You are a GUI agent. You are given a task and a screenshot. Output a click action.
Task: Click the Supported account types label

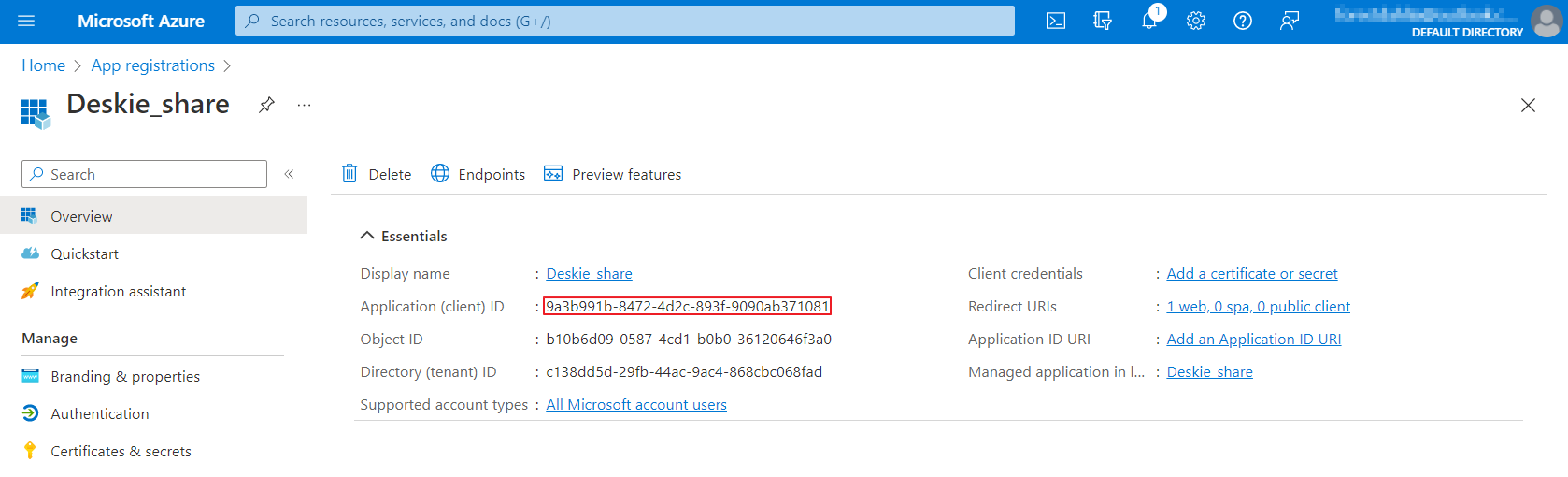click(x=444, y=404)
